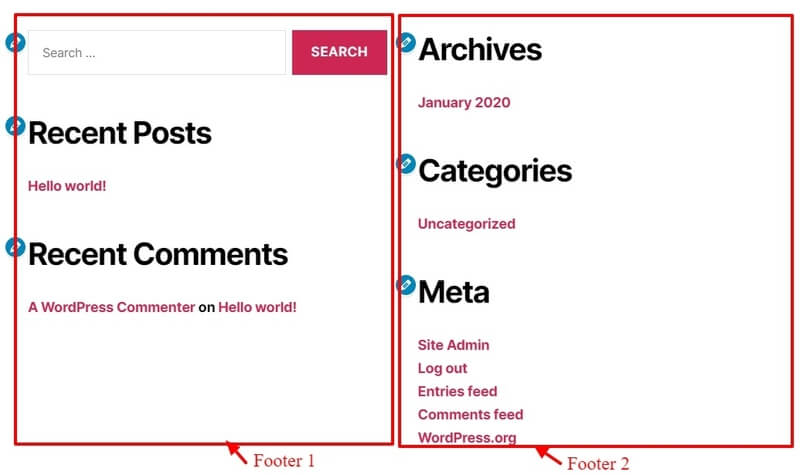Open the Entries feed link
The width and height of the screenshot is (800, 475).
(457, 391)
